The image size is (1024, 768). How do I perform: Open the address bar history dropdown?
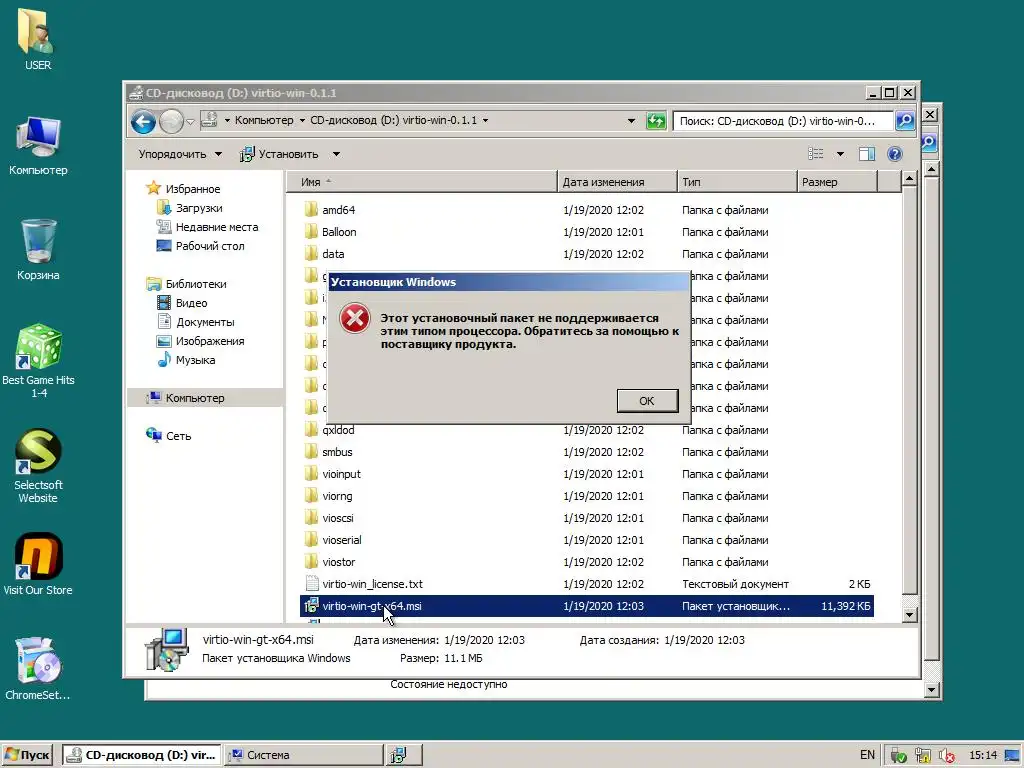click(x=631, y=121)
